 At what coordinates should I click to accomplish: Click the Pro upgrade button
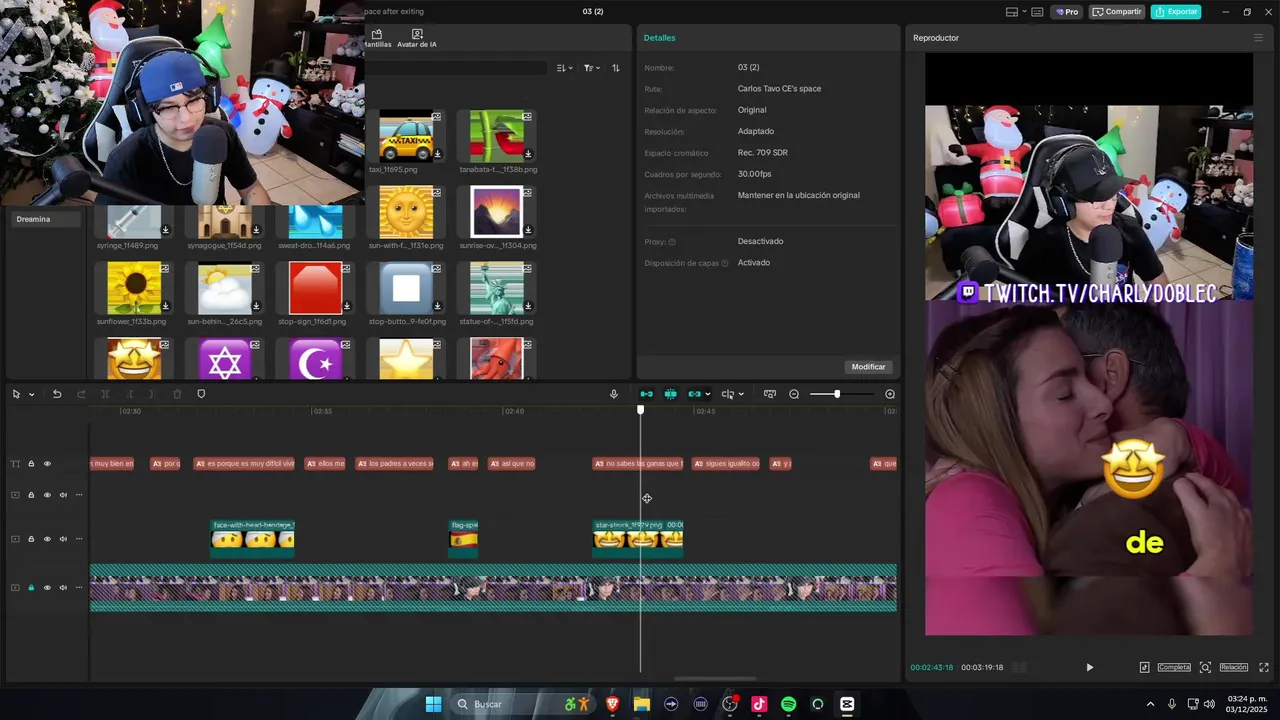tap(1067, 12)
